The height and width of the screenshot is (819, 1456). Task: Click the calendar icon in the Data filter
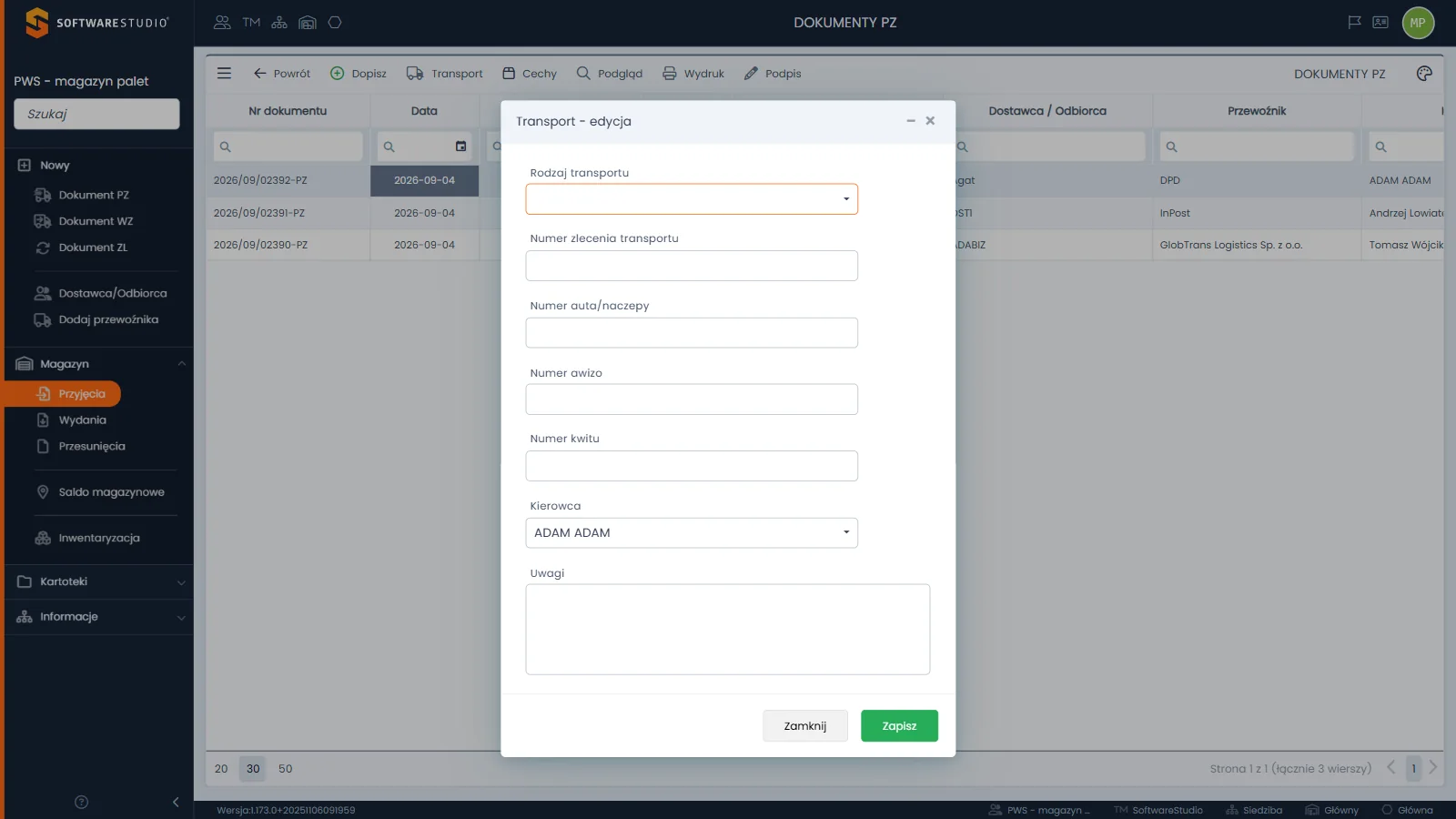(x=460, y=147)
